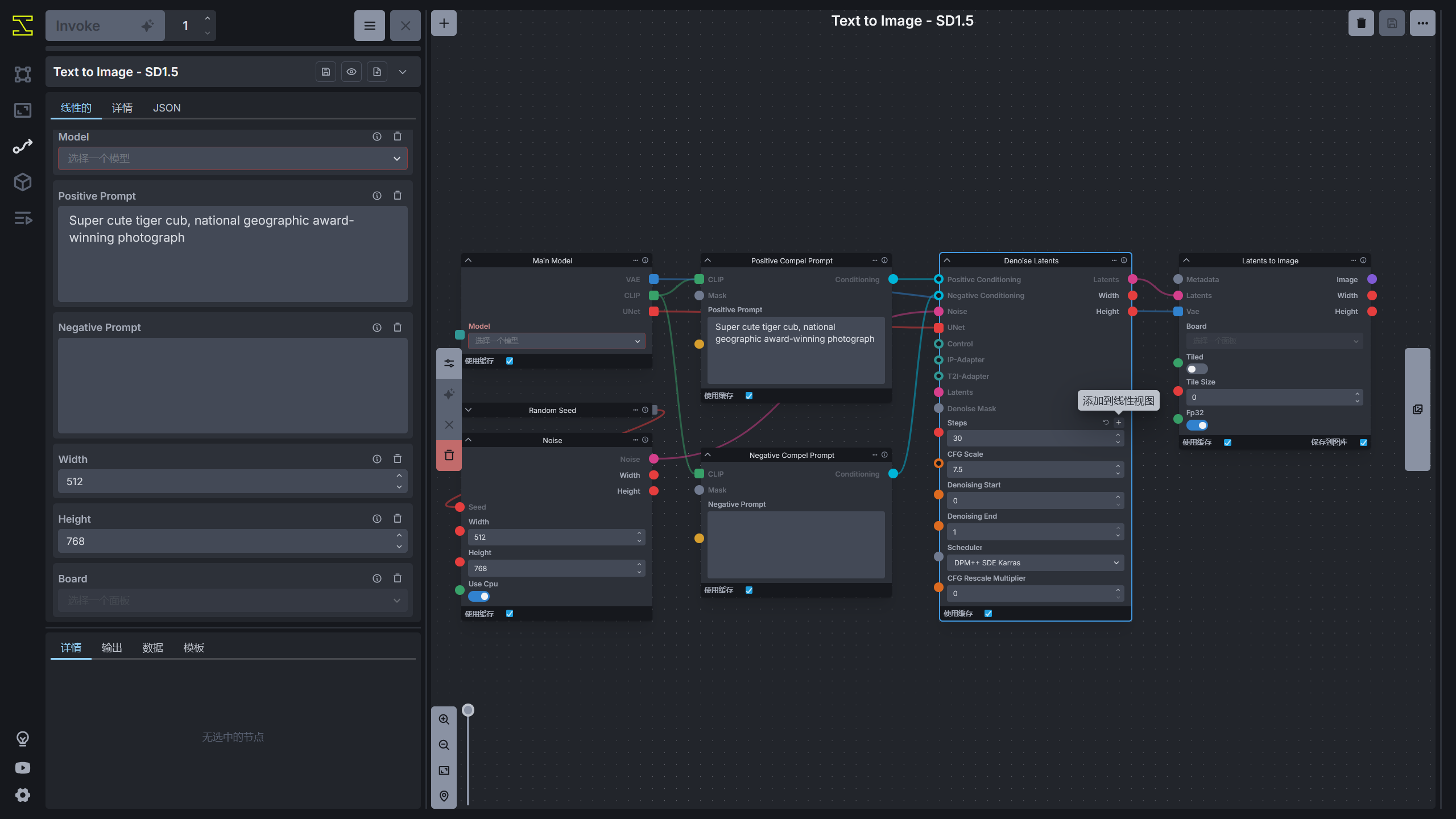Screen dimensions: 1456x819
Task: Open the settings gear icon
Action: tap(23, 795)
